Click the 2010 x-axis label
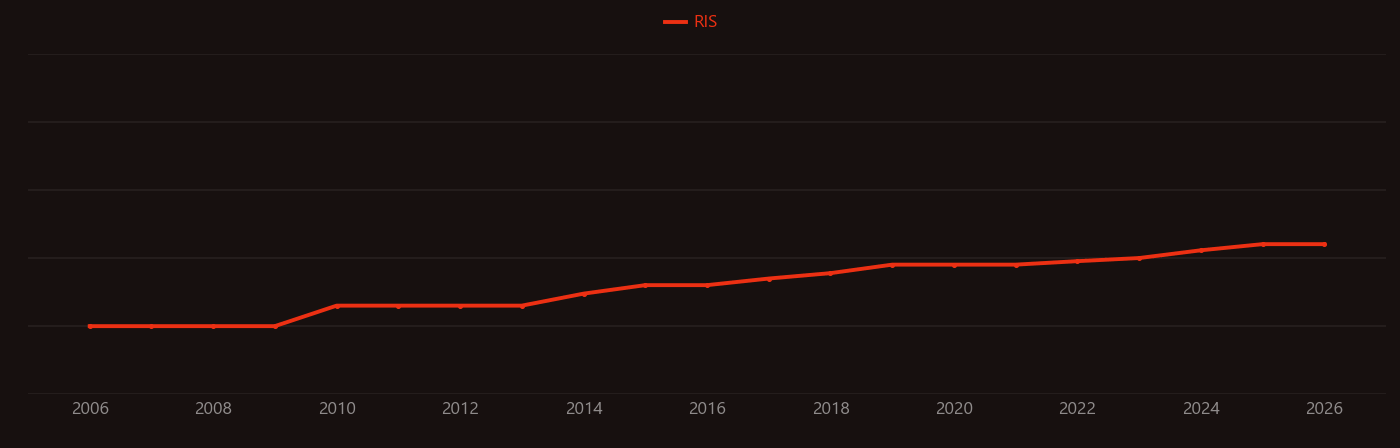The width and height of the screenshot is (1400, 448). (337, 409)
